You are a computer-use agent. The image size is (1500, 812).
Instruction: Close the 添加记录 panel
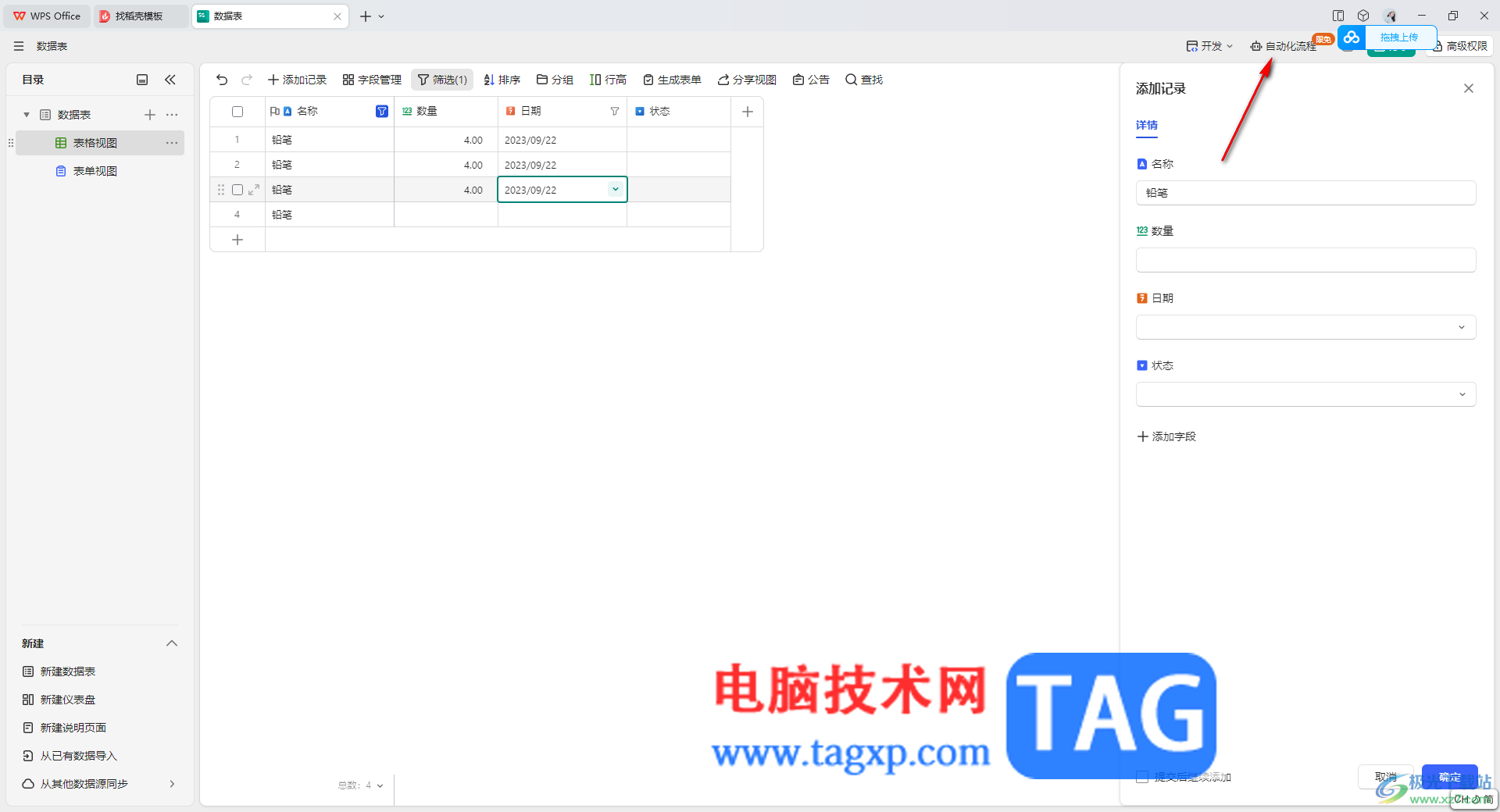(1469, 88)
